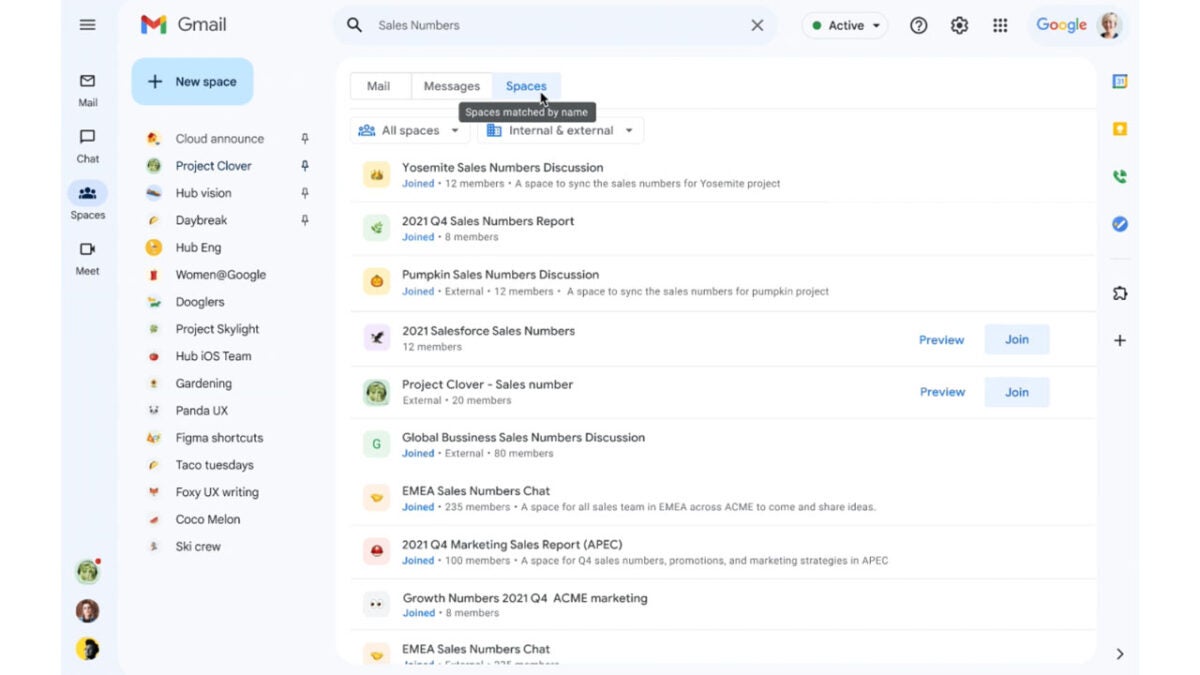Open 2021 Q4 Marketing Sales Report (APEC)
1200x675 pixels.
(723, 552)
